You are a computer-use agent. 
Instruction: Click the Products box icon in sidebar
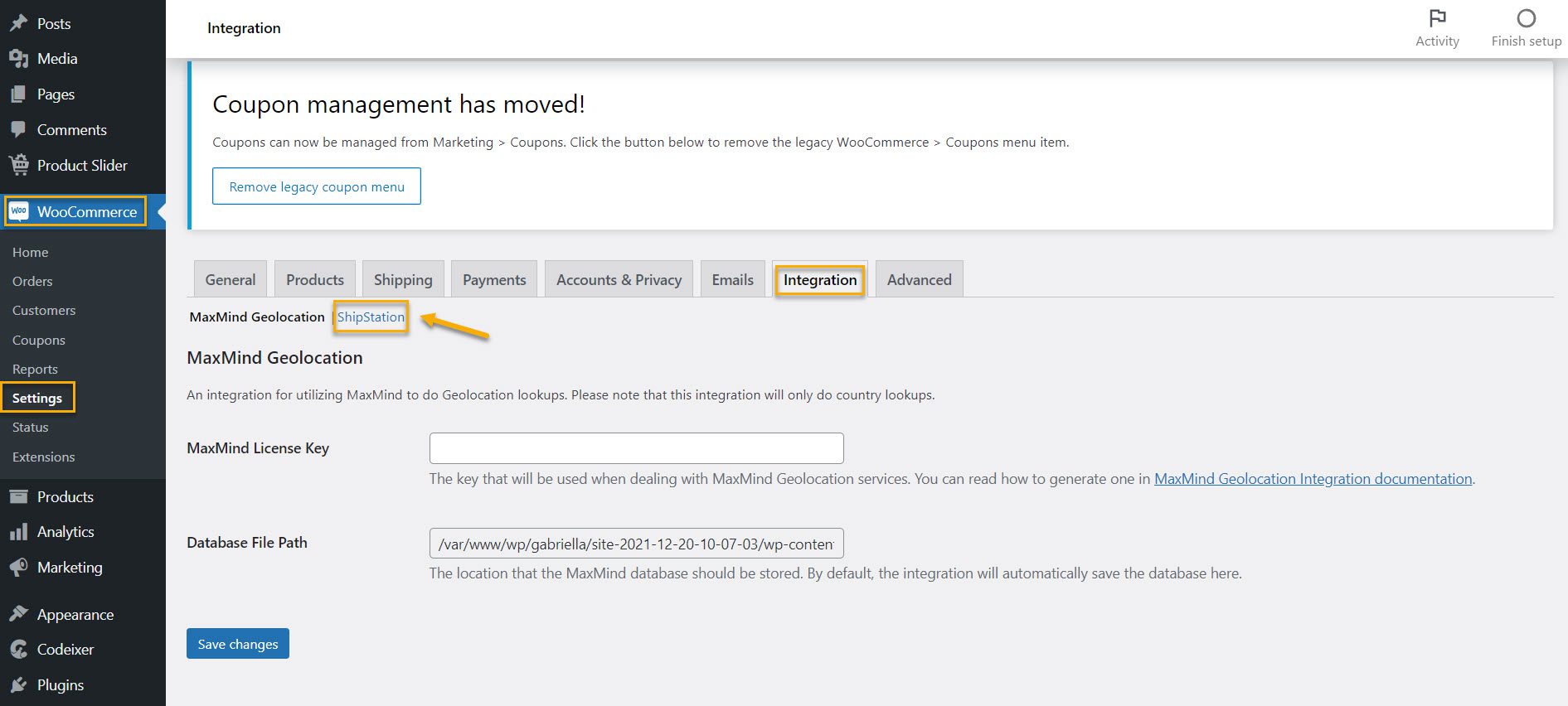[18, 496]
